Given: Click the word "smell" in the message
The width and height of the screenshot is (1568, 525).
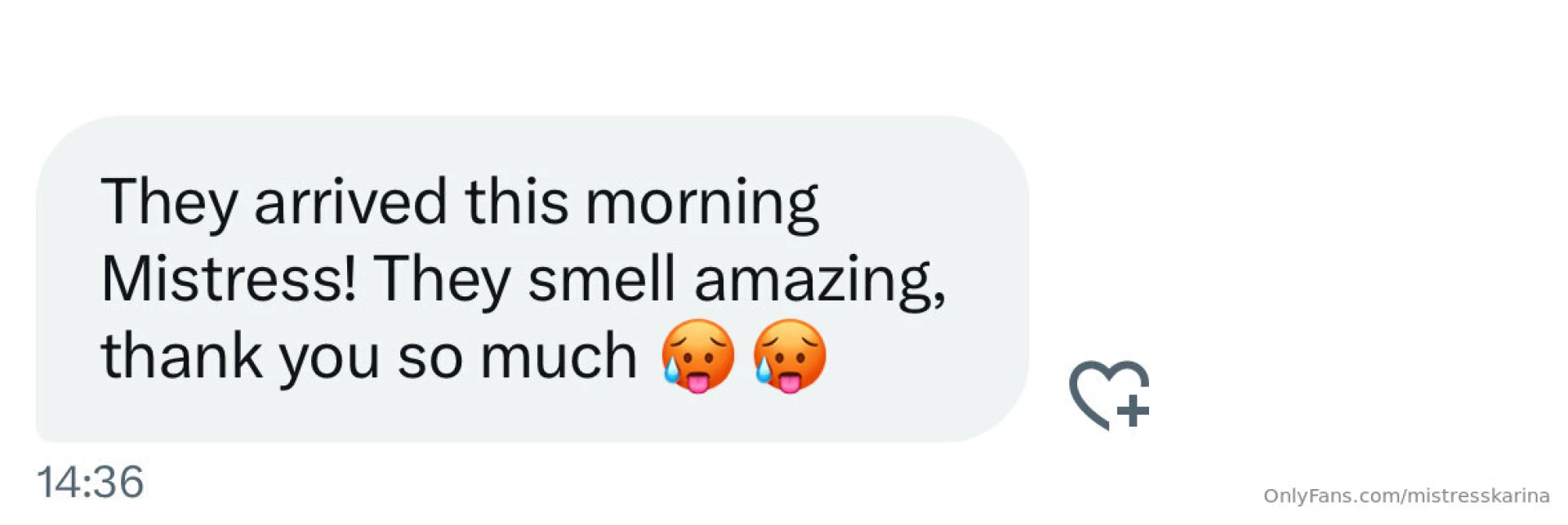Looking at the screenshot, I should (602, 278).
